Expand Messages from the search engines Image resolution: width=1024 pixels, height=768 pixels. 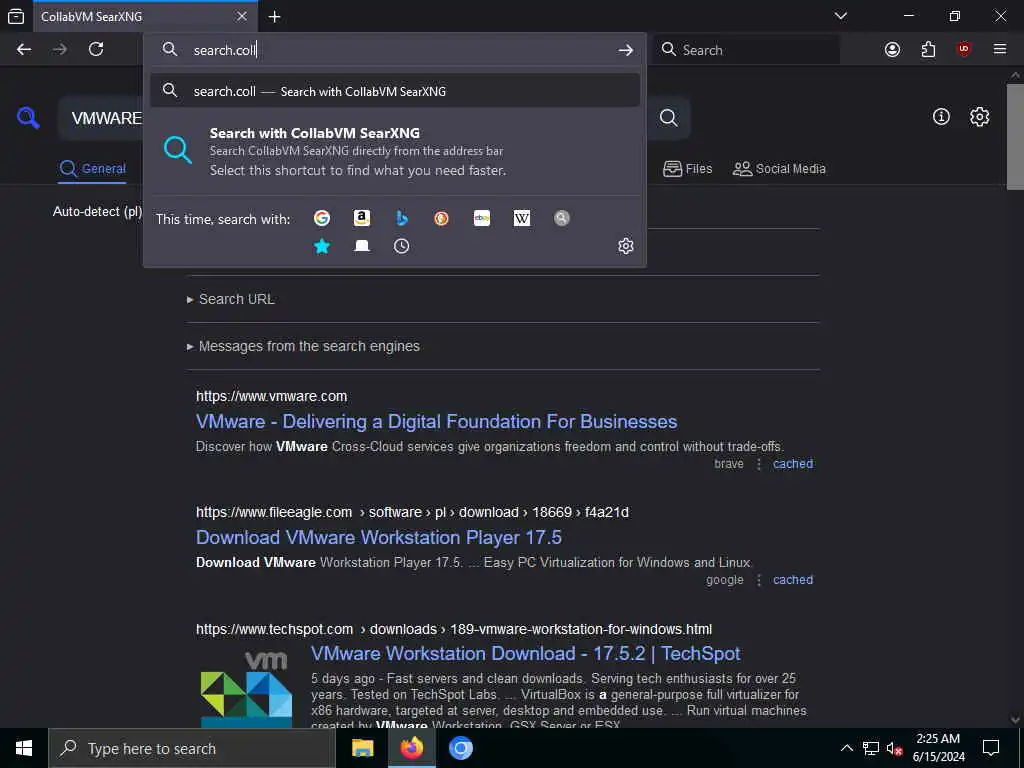[304, 346]
